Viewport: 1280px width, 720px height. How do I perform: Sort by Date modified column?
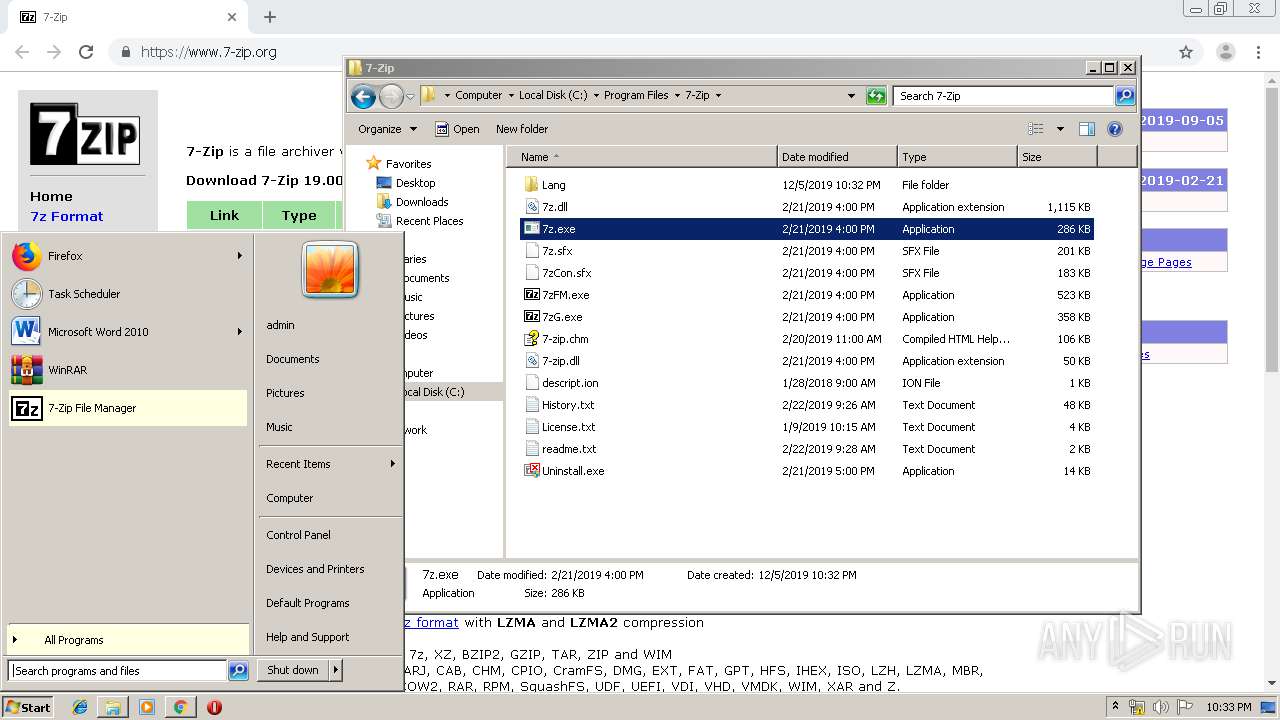tap(836, 157)
